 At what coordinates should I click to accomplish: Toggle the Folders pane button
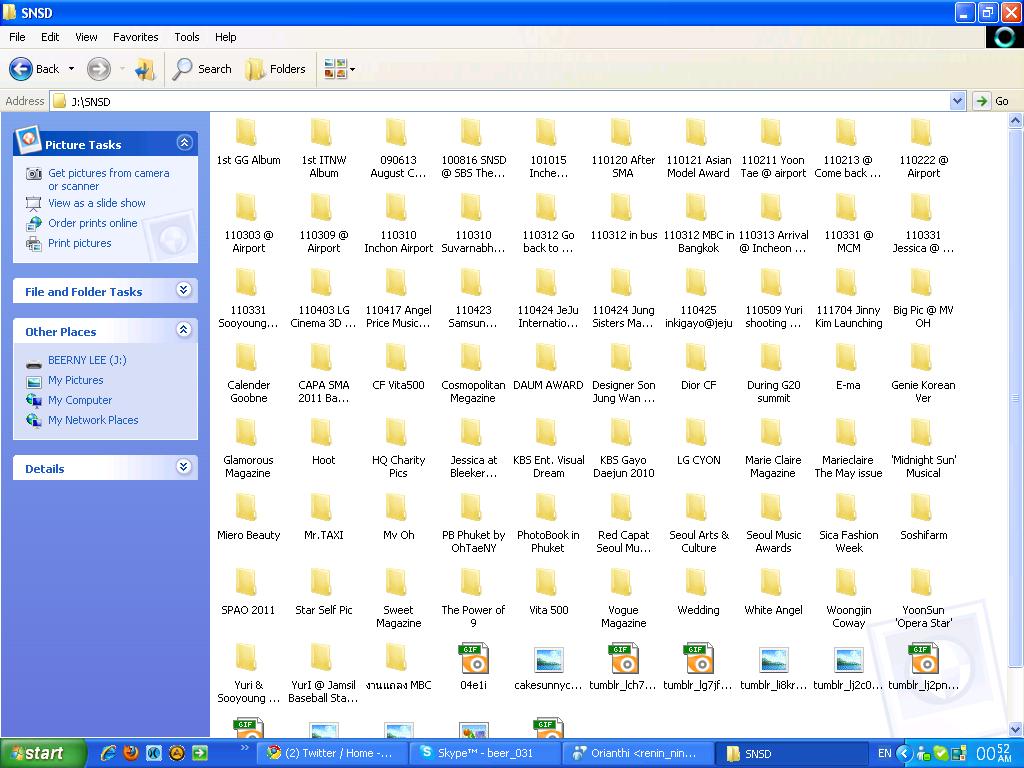coord(276,69)
